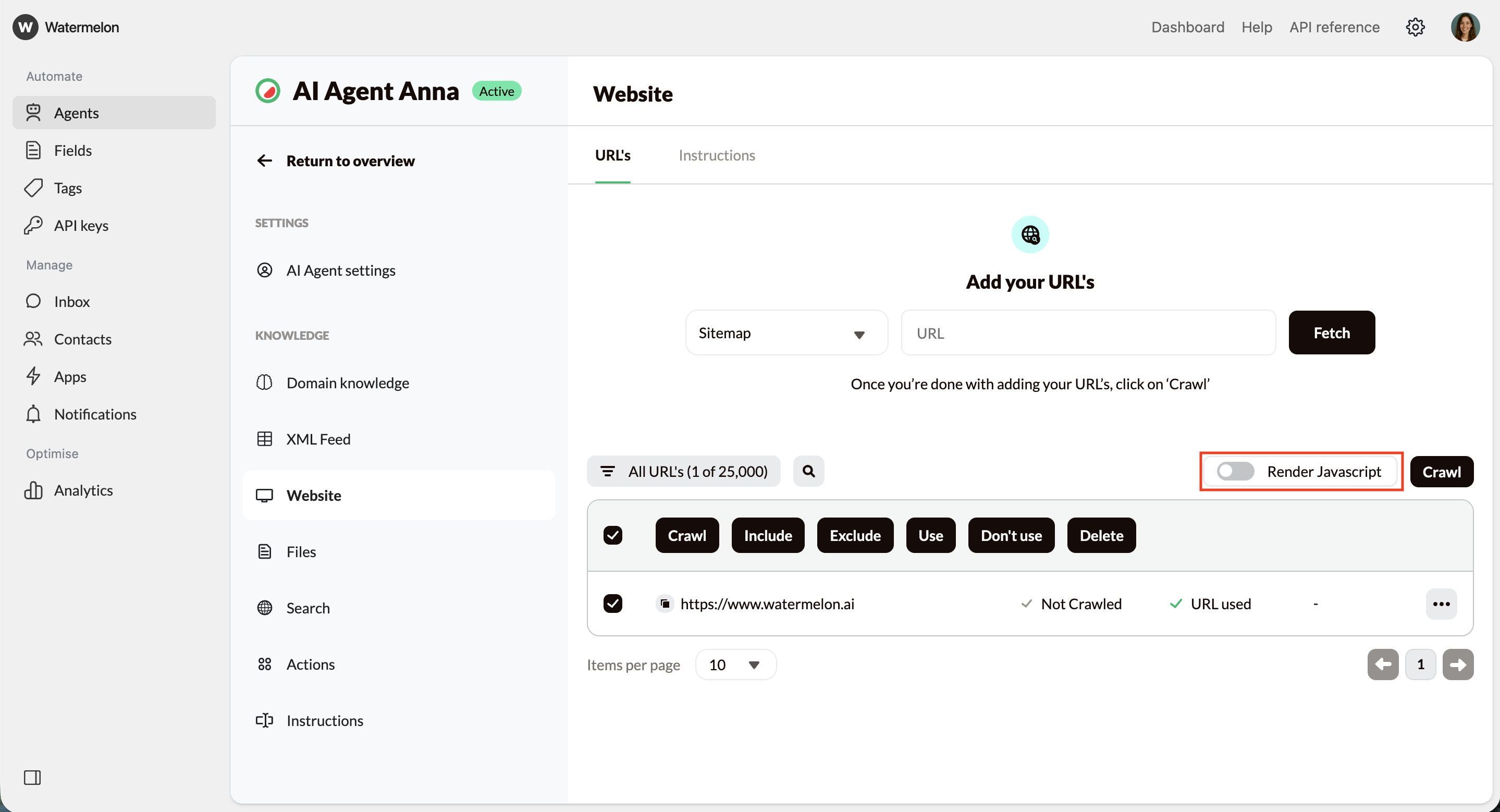Switch to the Instructions tab
The width and height of the screenshot is (1500, 812).
[717, 155]
